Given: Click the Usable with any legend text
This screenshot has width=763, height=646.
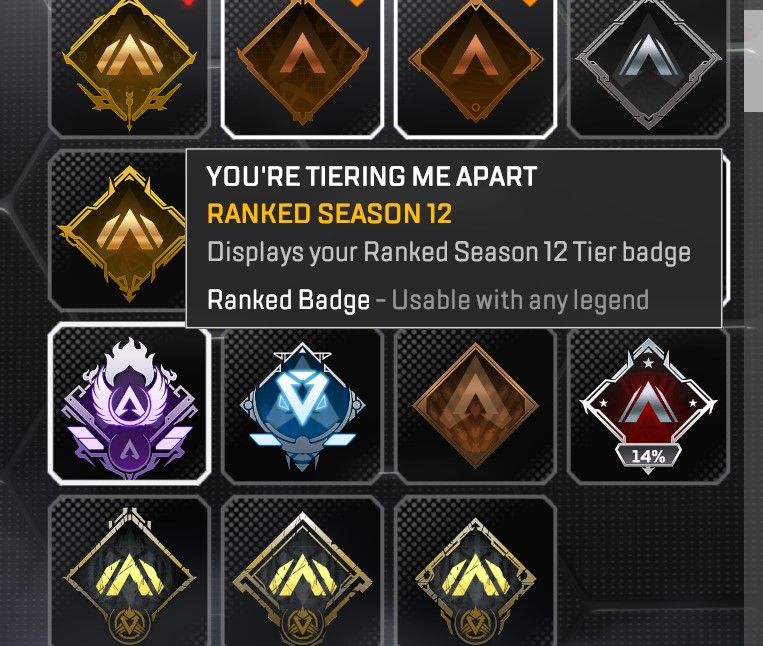Looking at the screenshot, I should click(x=520, y=300).
